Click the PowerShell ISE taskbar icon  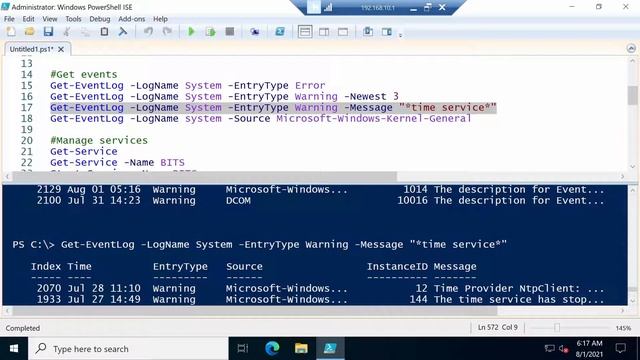click(x=330, y=349)
